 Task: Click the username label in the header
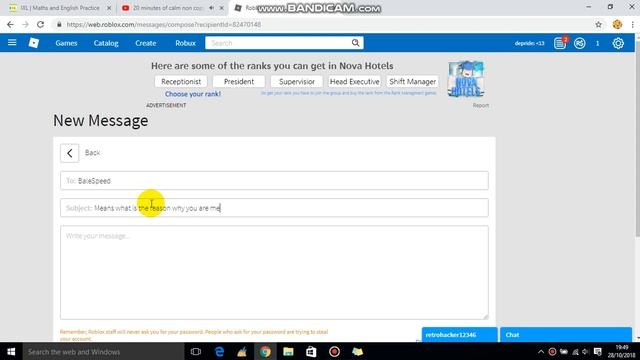click(529, 43)
